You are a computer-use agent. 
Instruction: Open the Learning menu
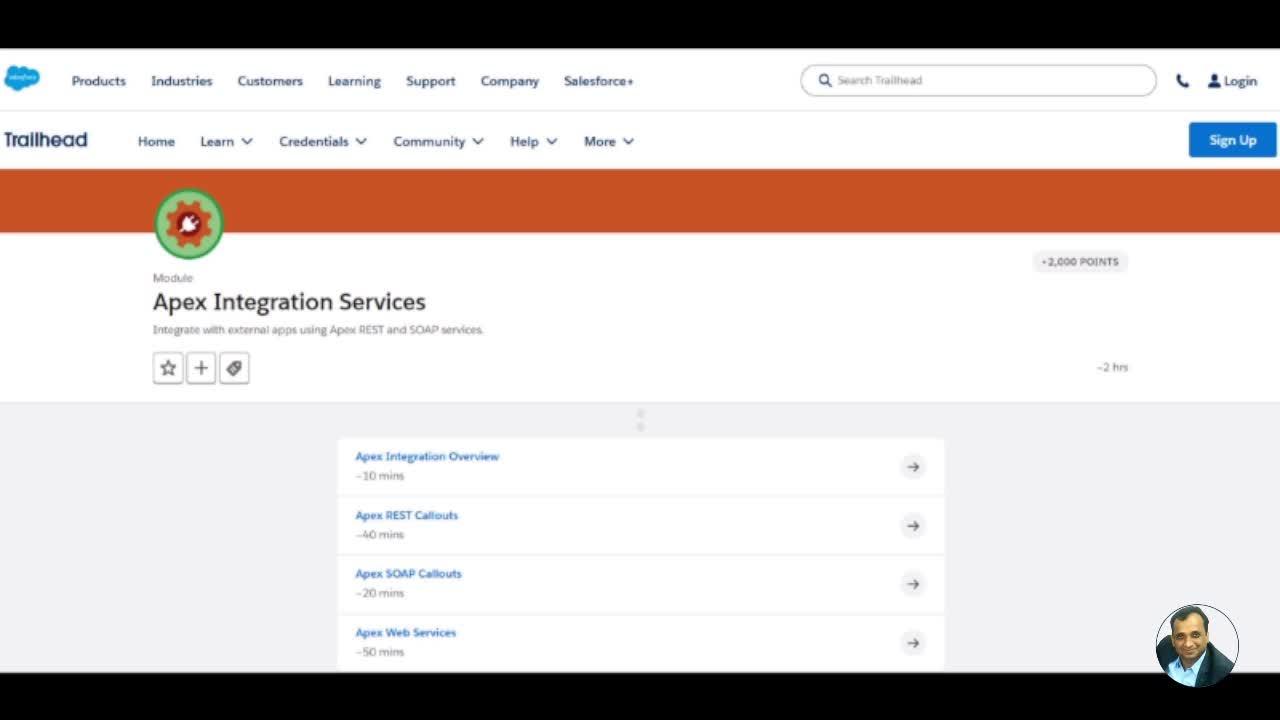[354, 81]
